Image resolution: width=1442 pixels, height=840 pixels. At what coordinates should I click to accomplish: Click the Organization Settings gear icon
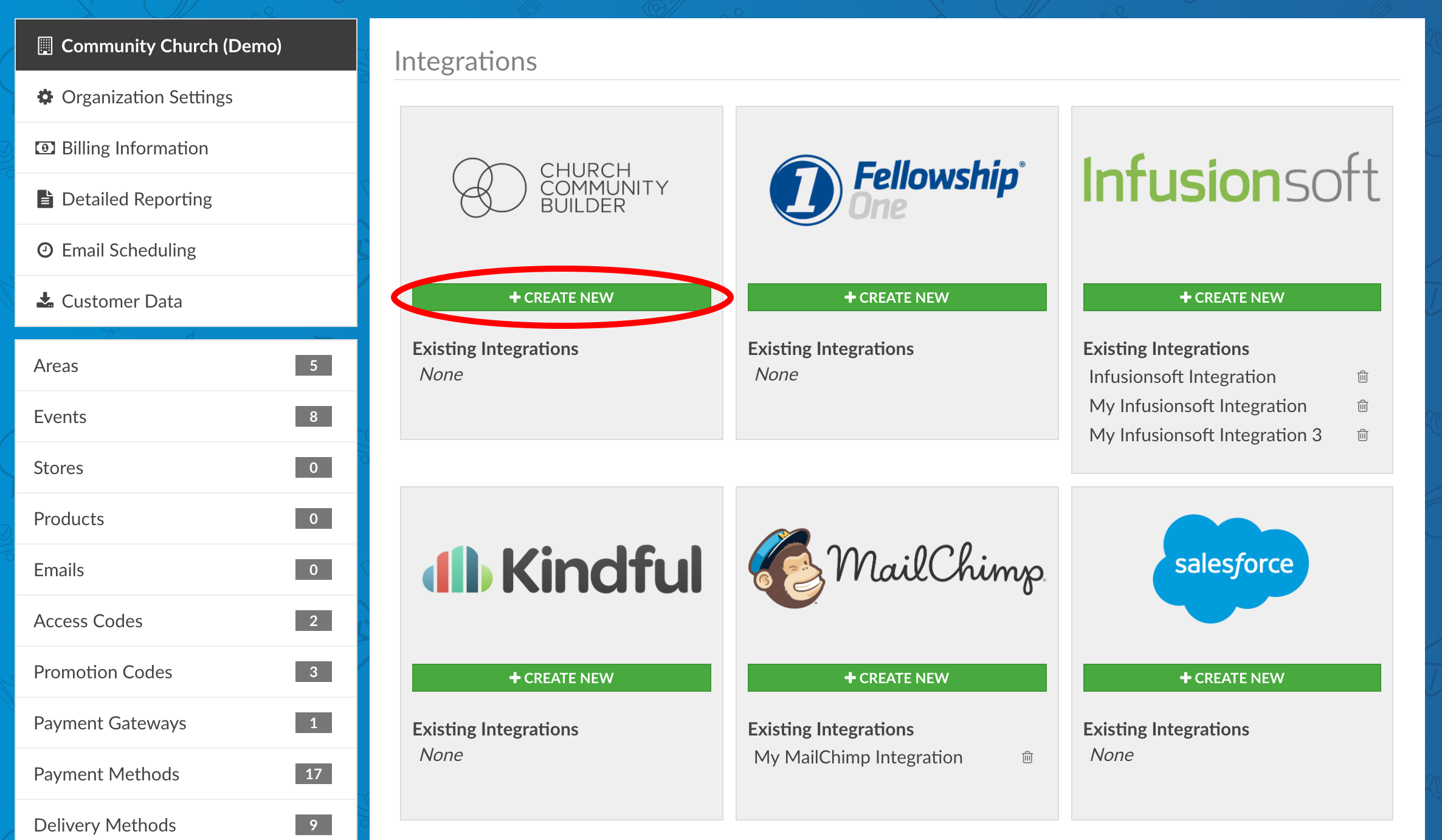45,97
